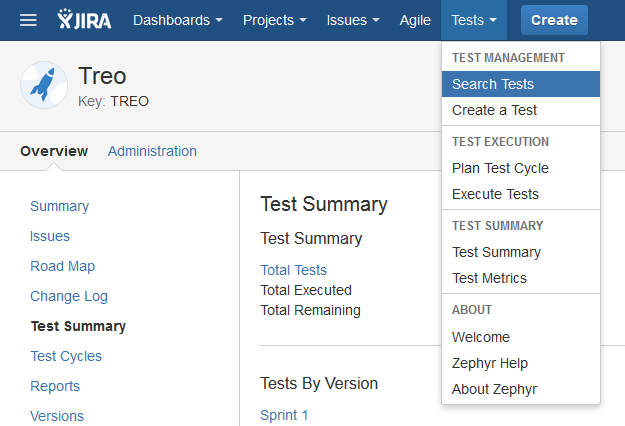Select Search Tests from menu
Viewport: 625px width, 426px height.
tap(493, 84)
